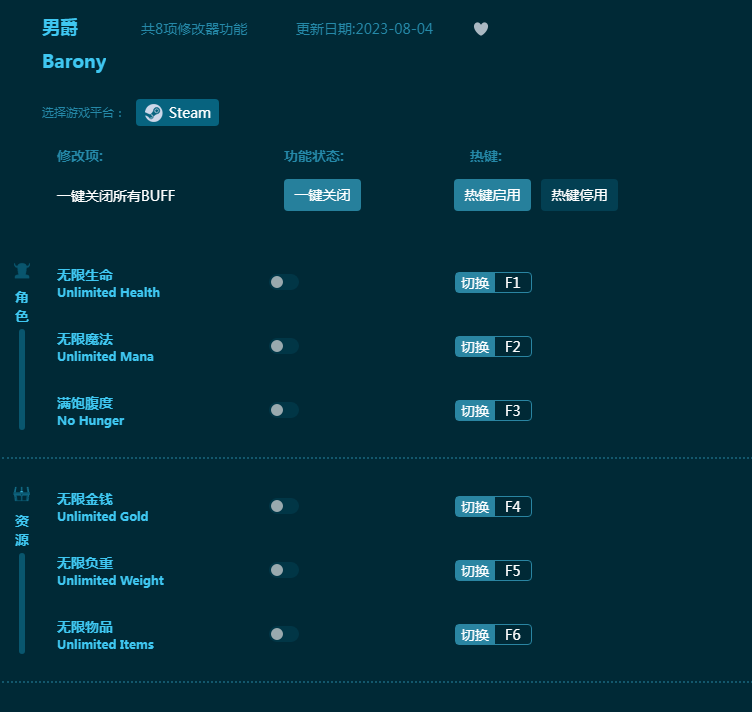Click the 热键启用 button

[492, 195]
